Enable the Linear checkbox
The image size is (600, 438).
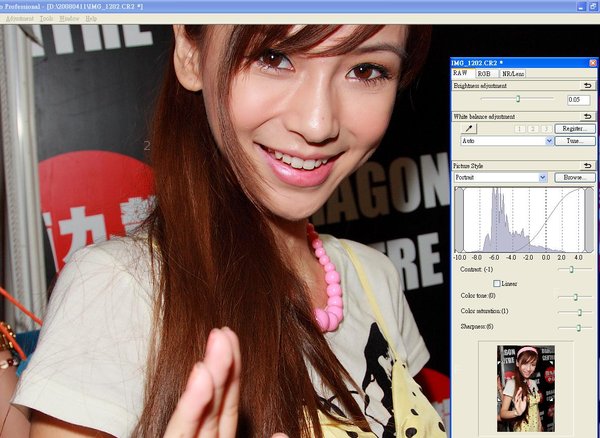[497, 283]
